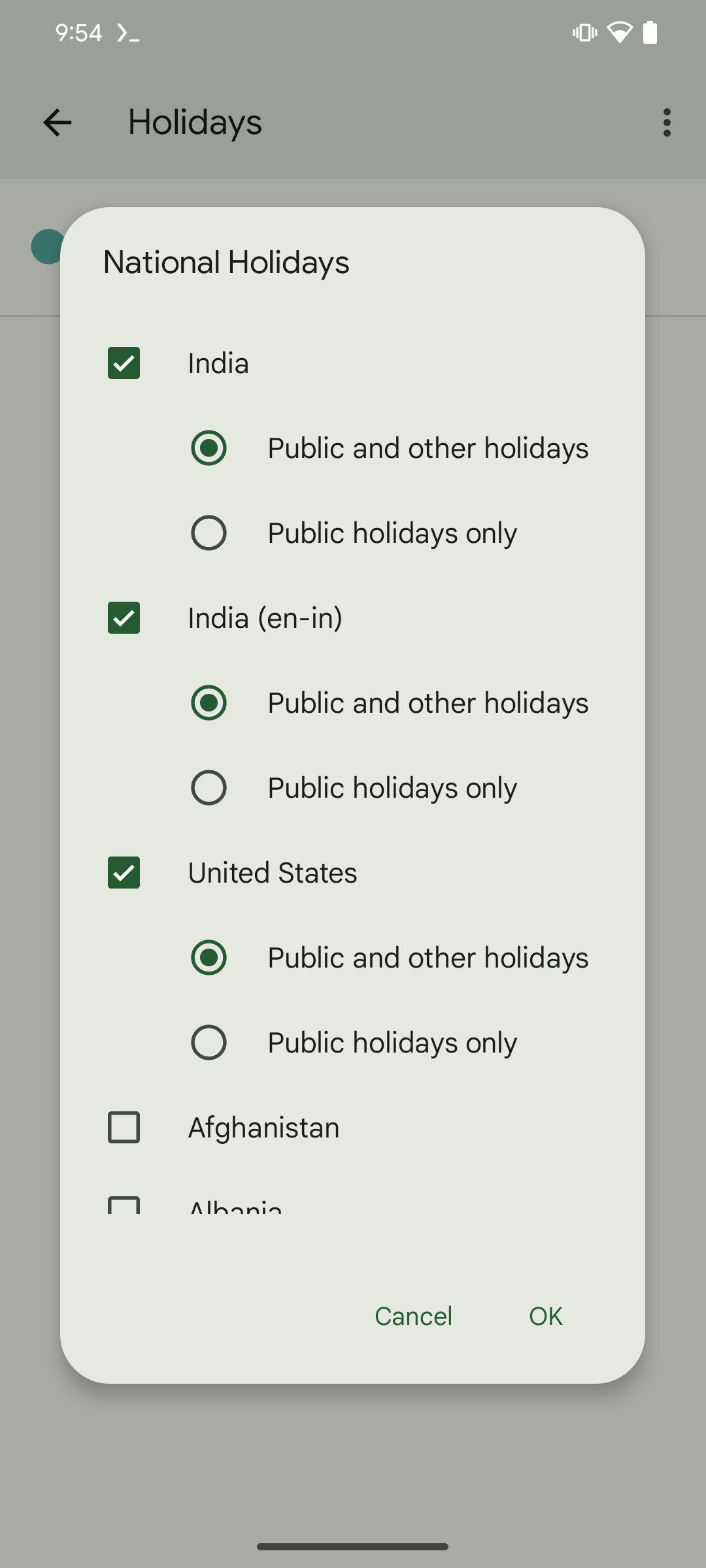Check the Afghanistan checkbox
Viewport: 706px width, 1568px height.
124,1128
